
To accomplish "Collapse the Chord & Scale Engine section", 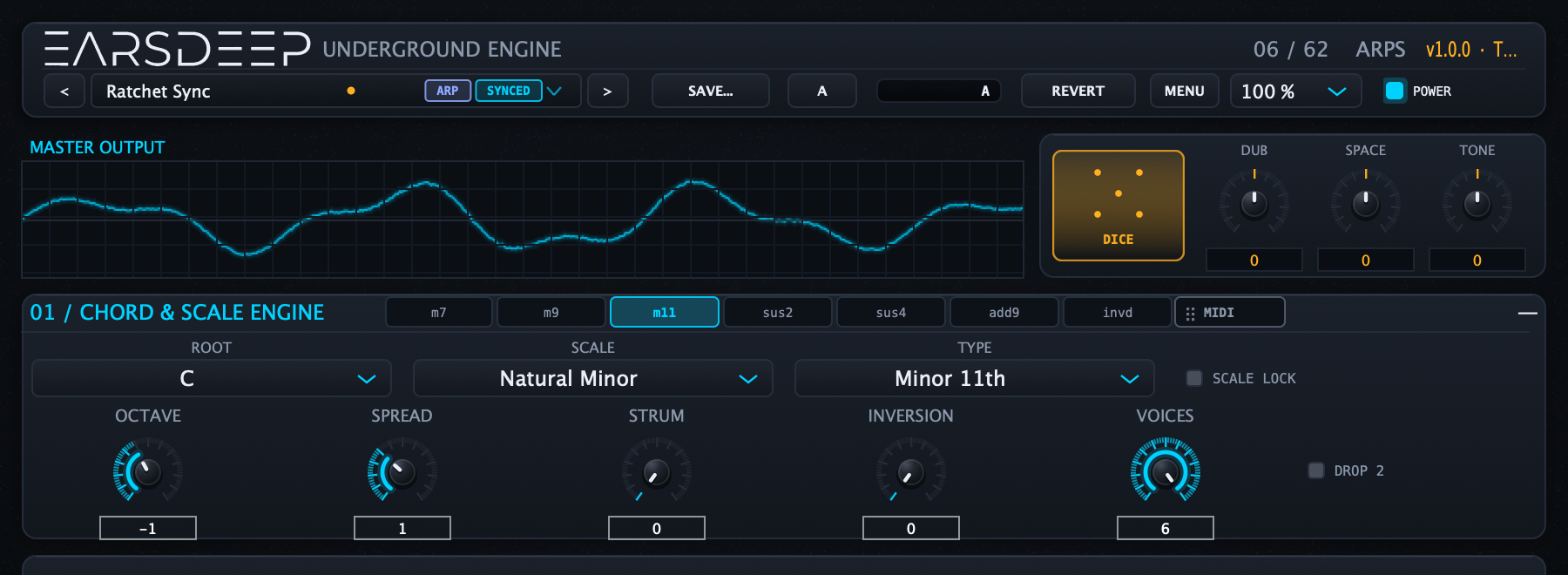I will [1527, 313].
